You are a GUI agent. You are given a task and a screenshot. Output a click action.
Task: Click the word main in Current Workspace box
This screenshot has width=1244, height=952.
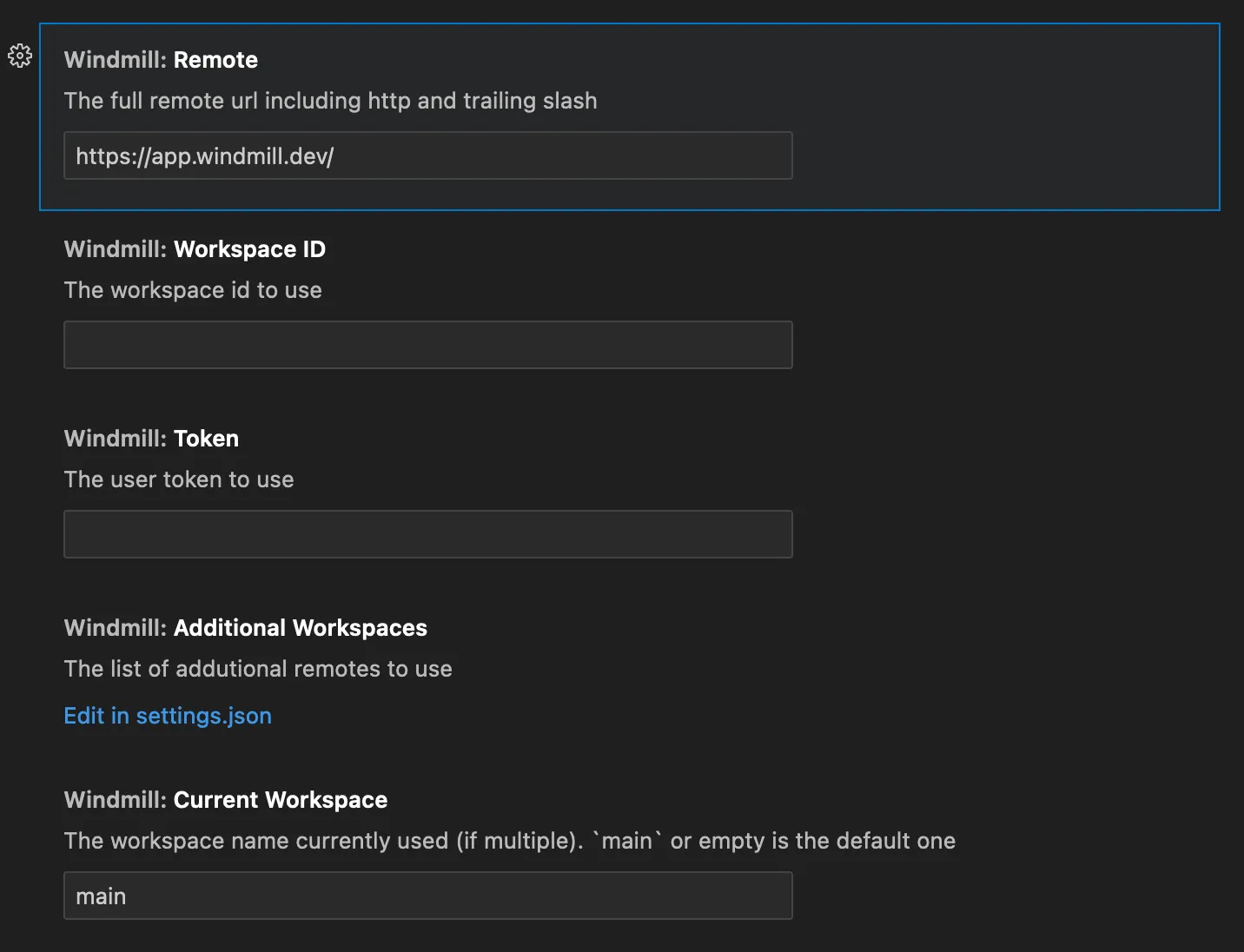point(101,896)
